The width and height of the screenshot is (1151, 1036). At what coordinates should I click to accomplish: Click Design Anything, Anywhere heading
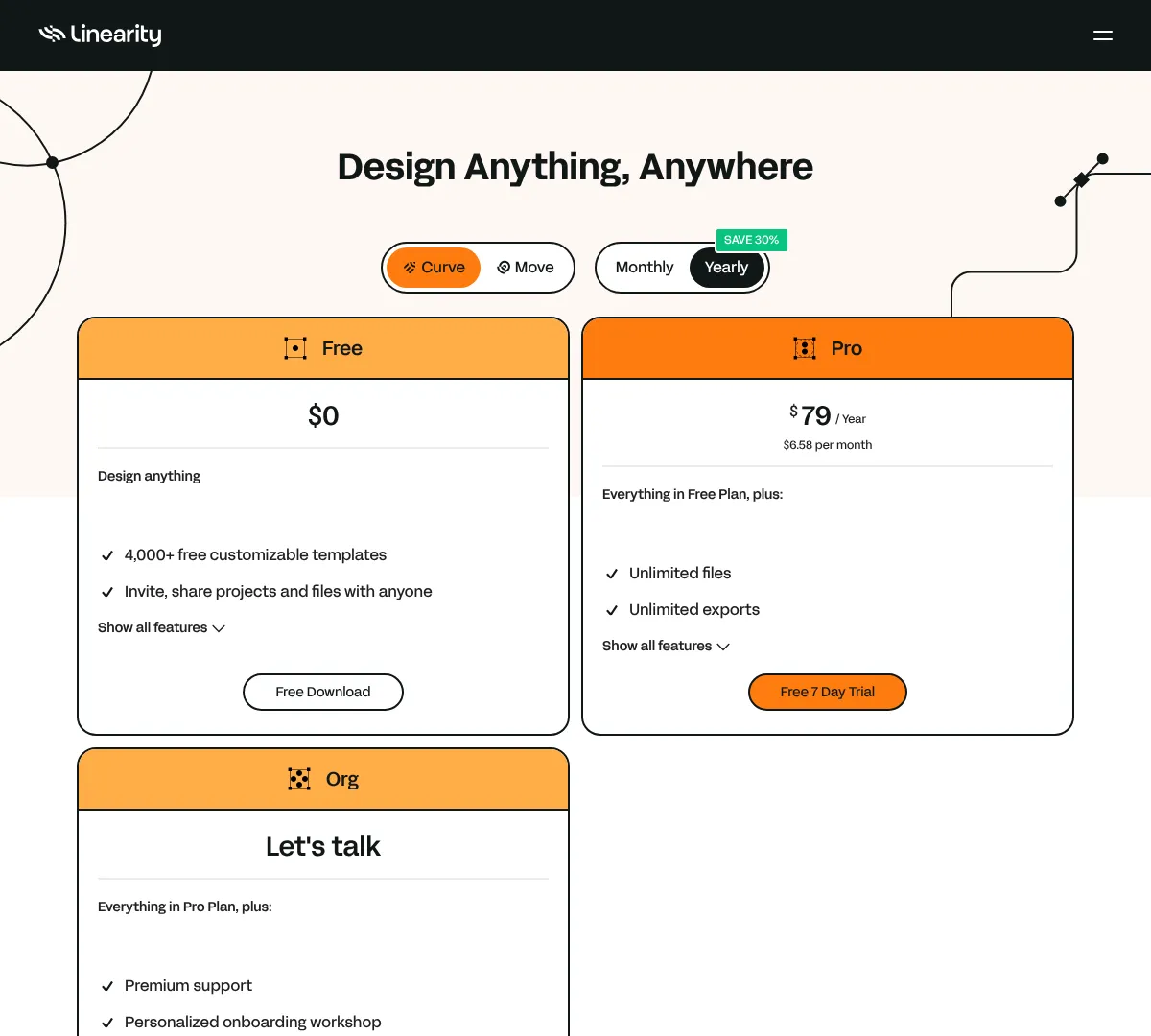point(575,167)
